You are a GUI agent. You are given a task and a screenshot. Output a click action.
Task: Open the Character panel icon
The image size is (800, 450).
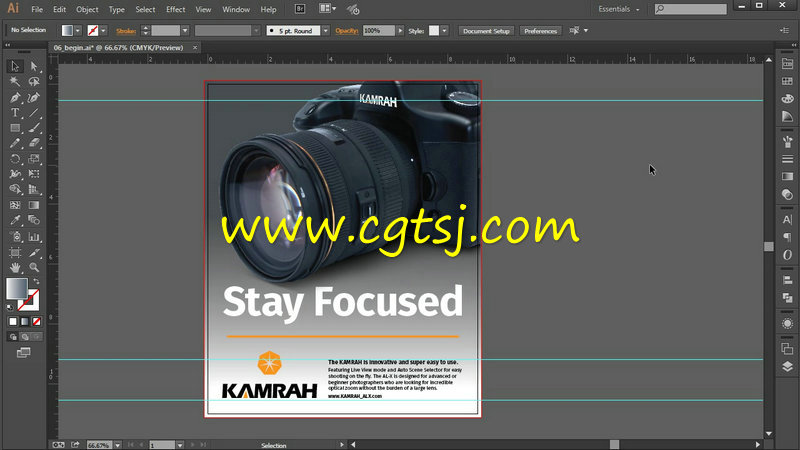pos(787,220)
